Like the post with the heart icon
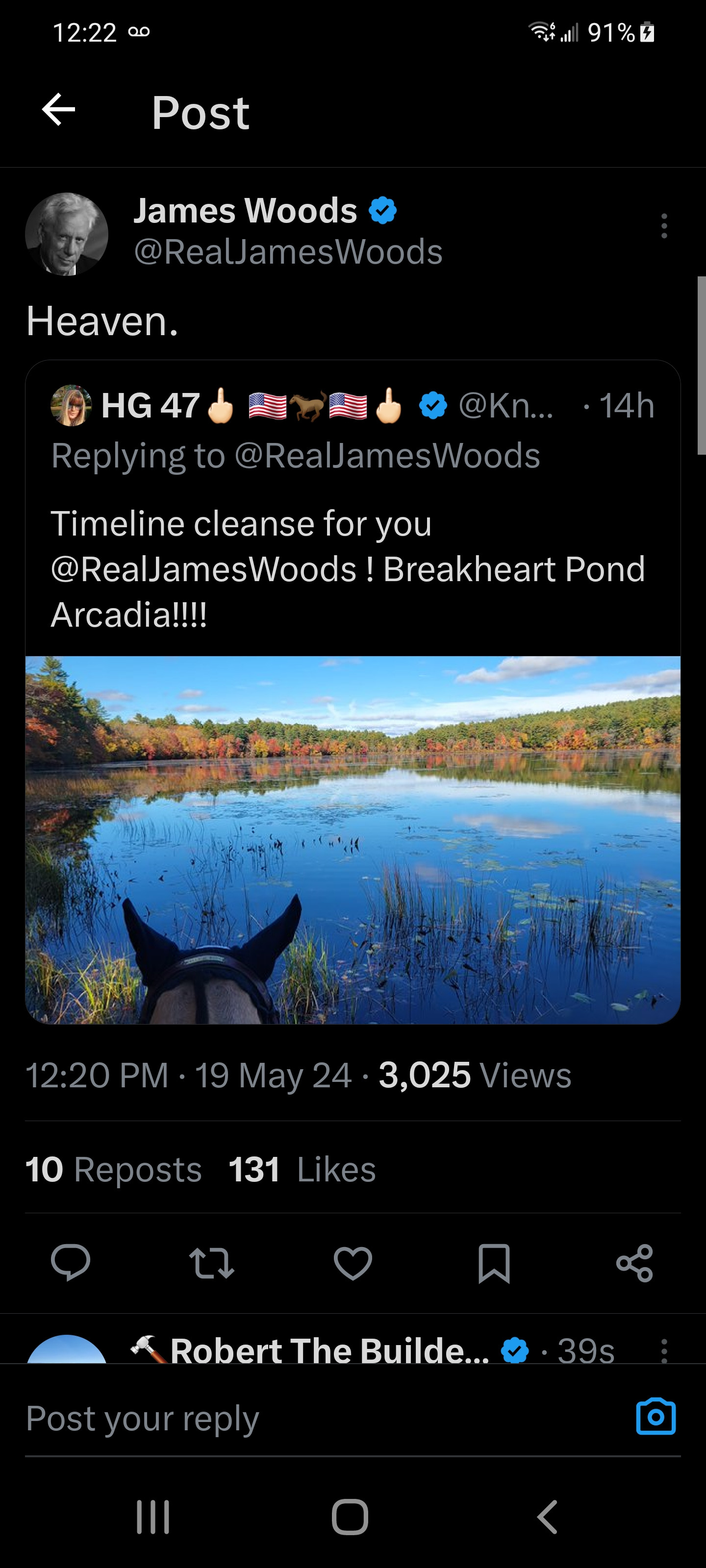Viewport: 706px width, 1568px height. click(x=353, y=1262)
